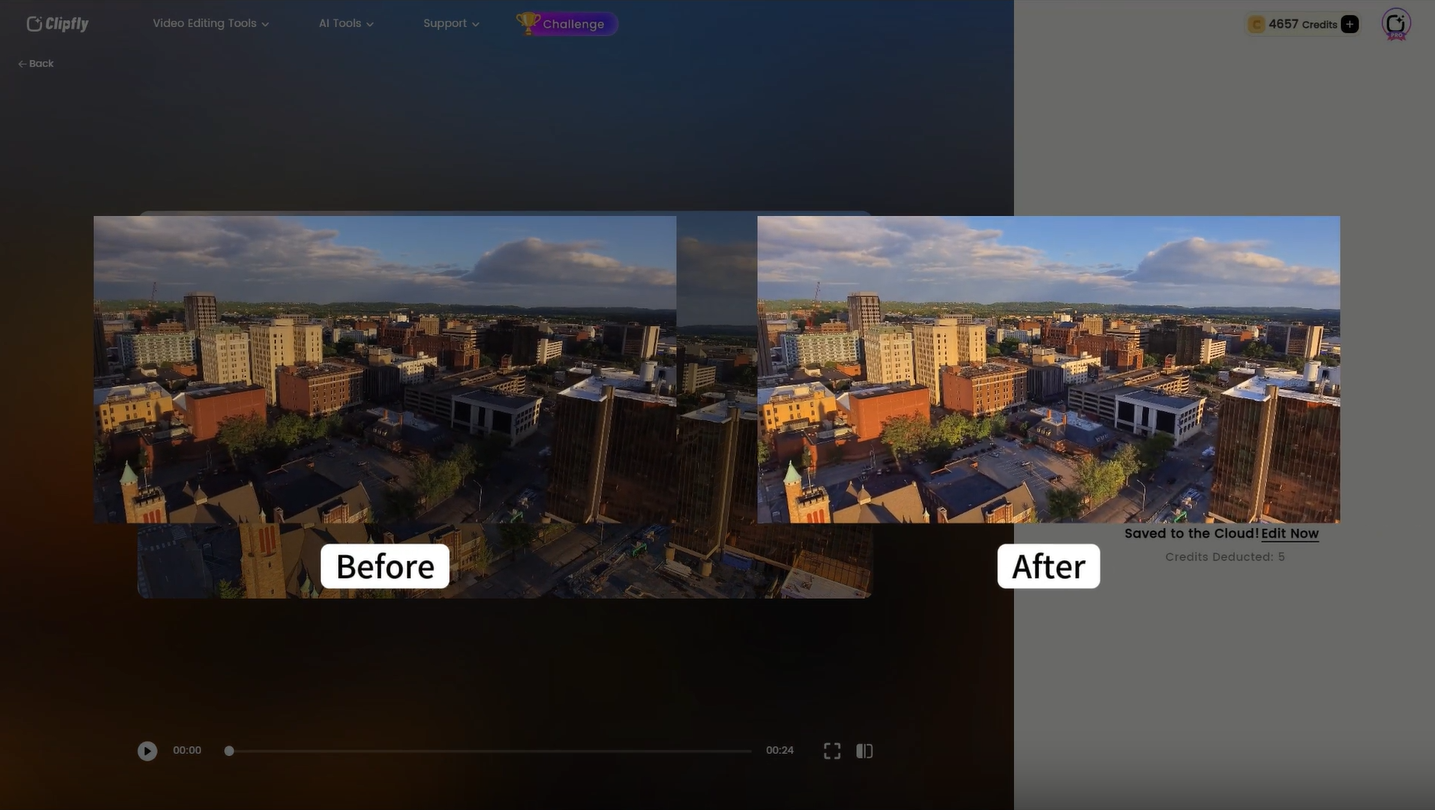Click the After label
This screenshot has height=810, width=1435.
[x=1048, y=566]
